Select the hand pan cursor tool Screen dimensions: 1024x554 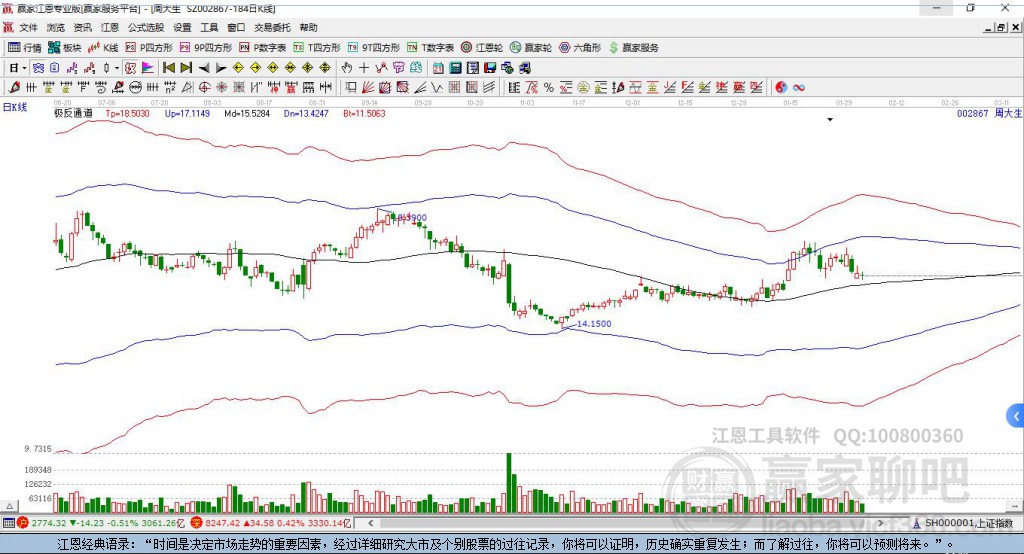347,68
